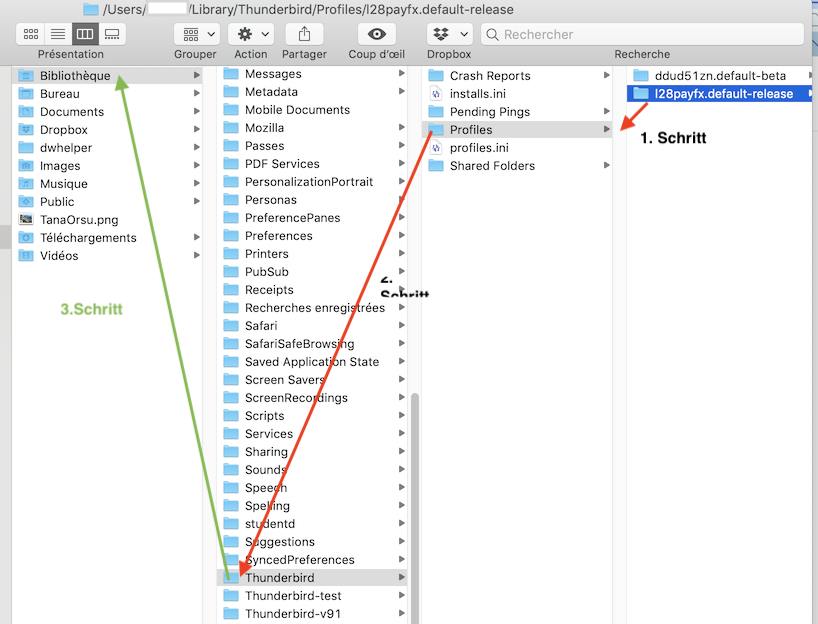Image resolution: width=818 pixels, height=624 pixels.
Task: Click the Partager share button
Action: tap(304, 34)
